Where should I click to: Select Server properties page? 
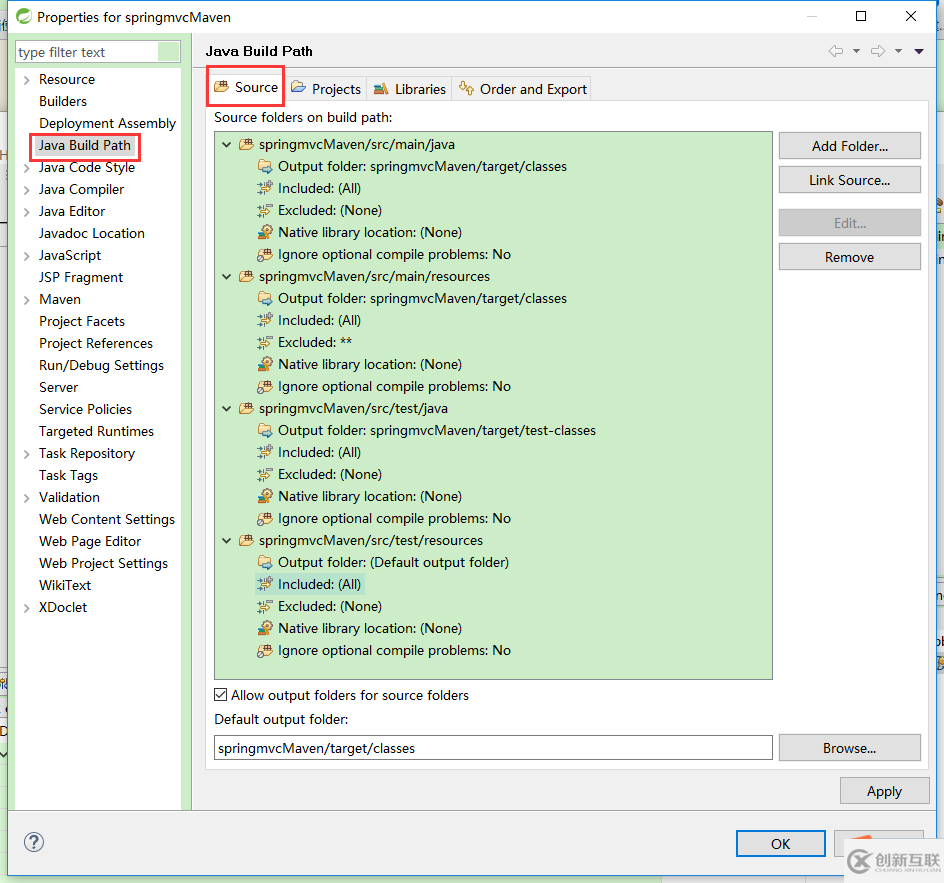[x=58, y=387]
